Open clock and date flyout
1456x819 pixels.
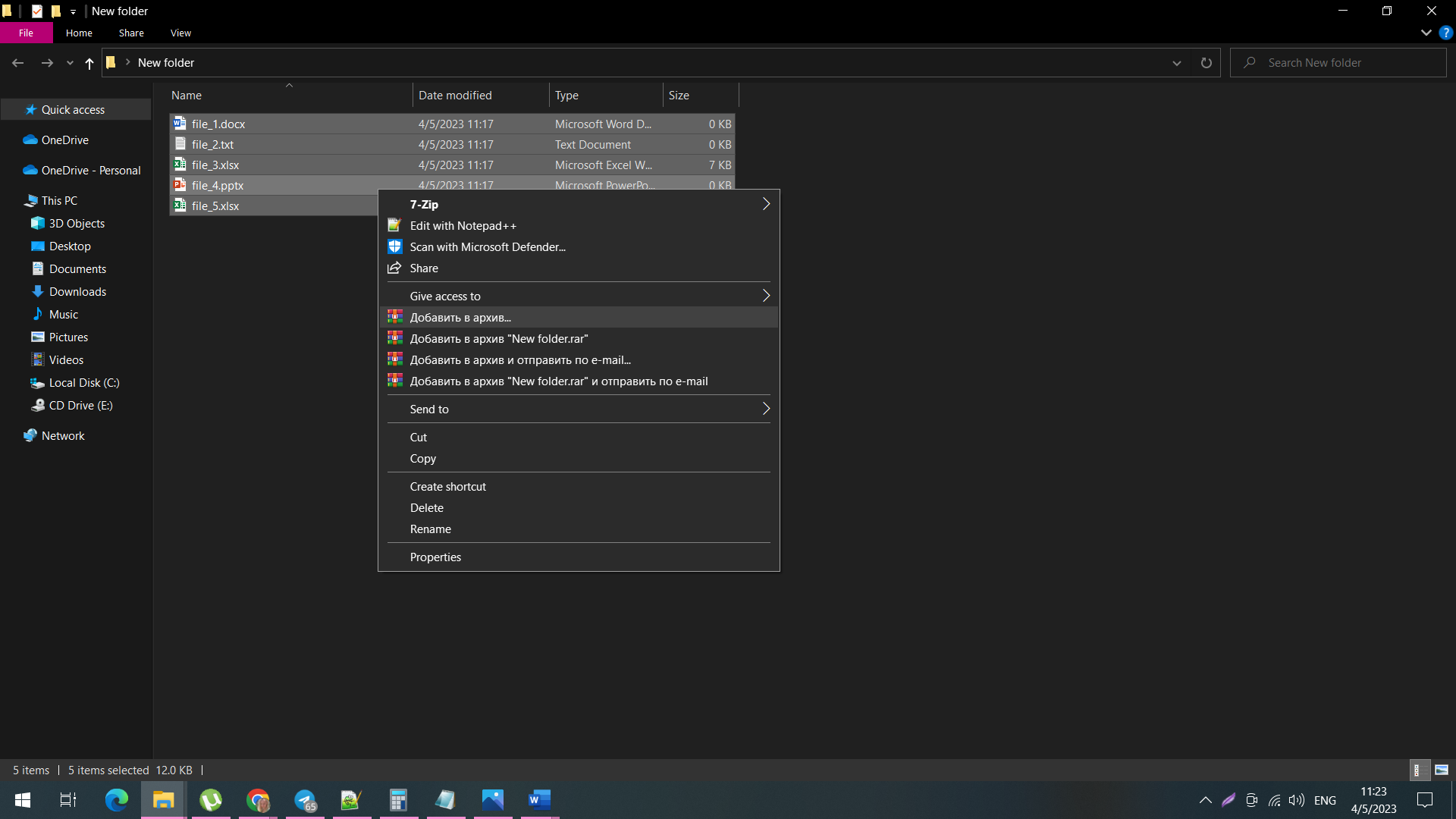pyautogui.click(x=1373, y=800)
